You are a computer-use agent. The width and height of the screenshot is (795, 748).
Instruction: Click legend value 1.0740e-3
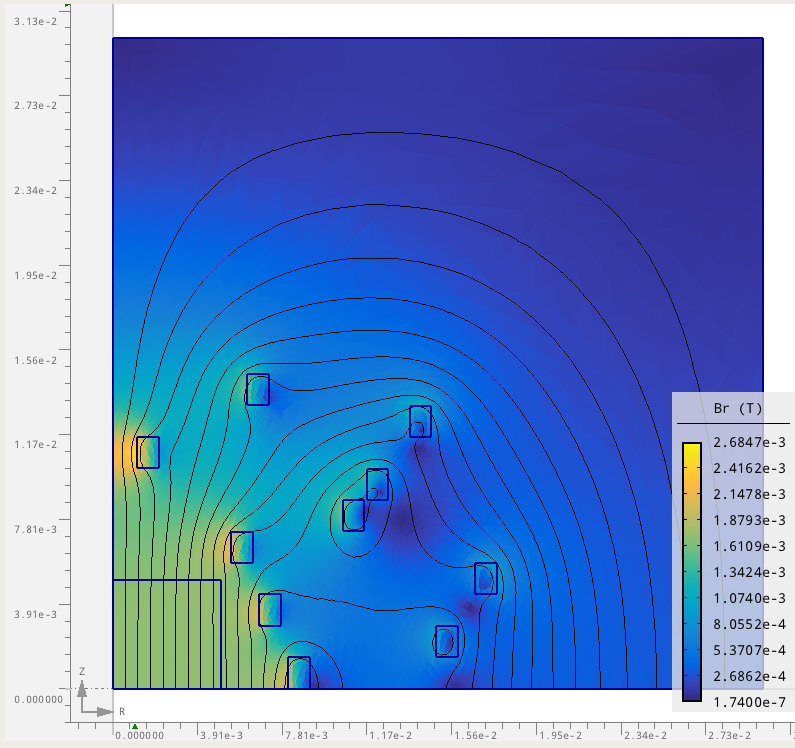coord(749,598)
